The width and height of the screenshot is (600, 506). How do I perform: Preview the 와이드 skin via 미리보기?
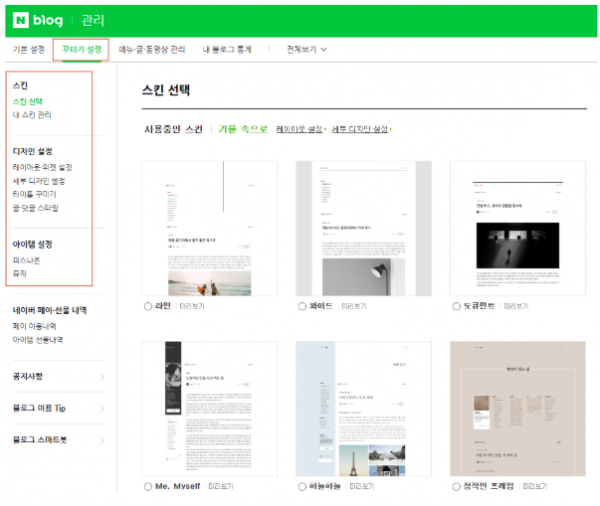(x=354, y=306)
